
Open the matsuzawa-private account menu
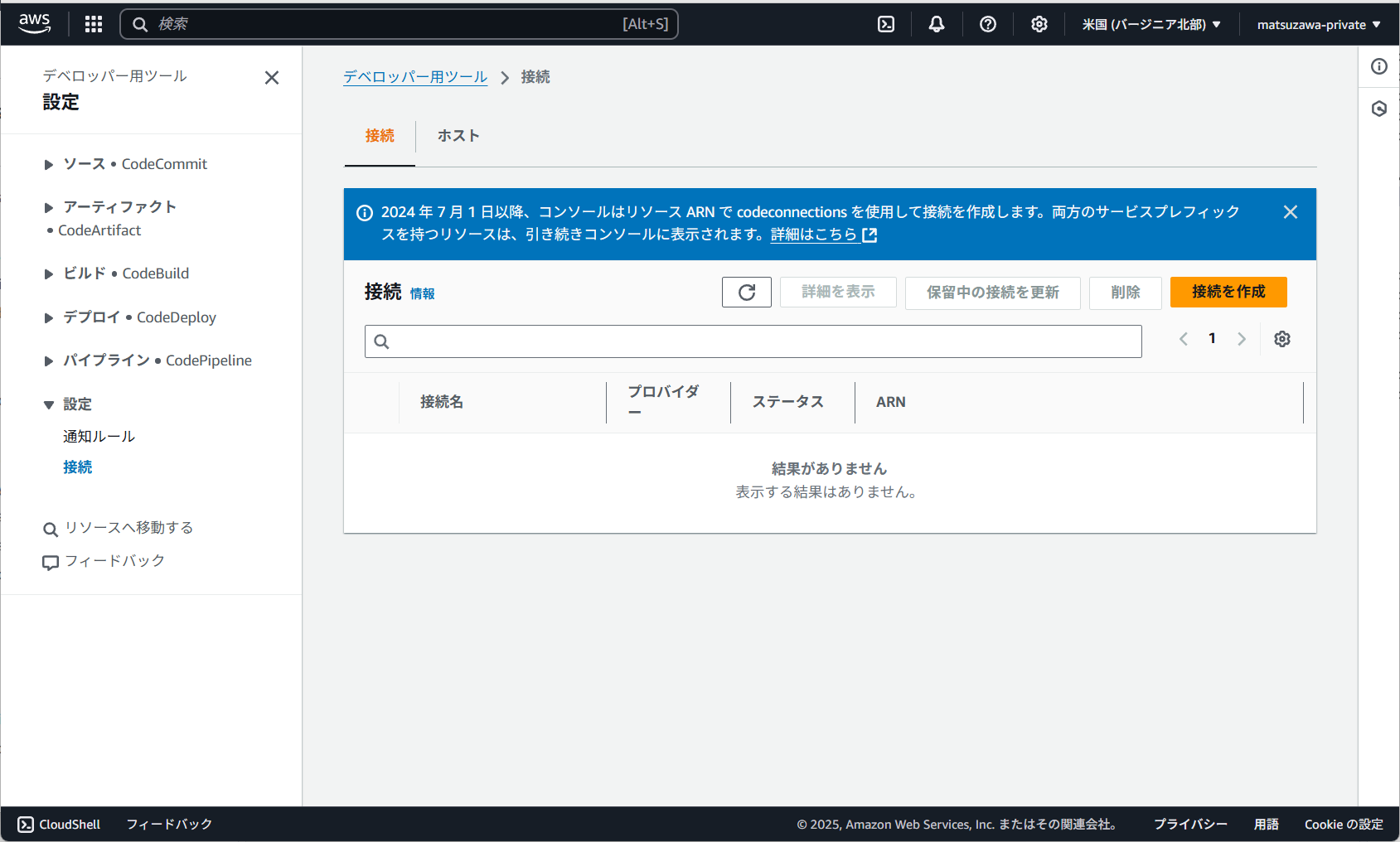click(1318, 24)
